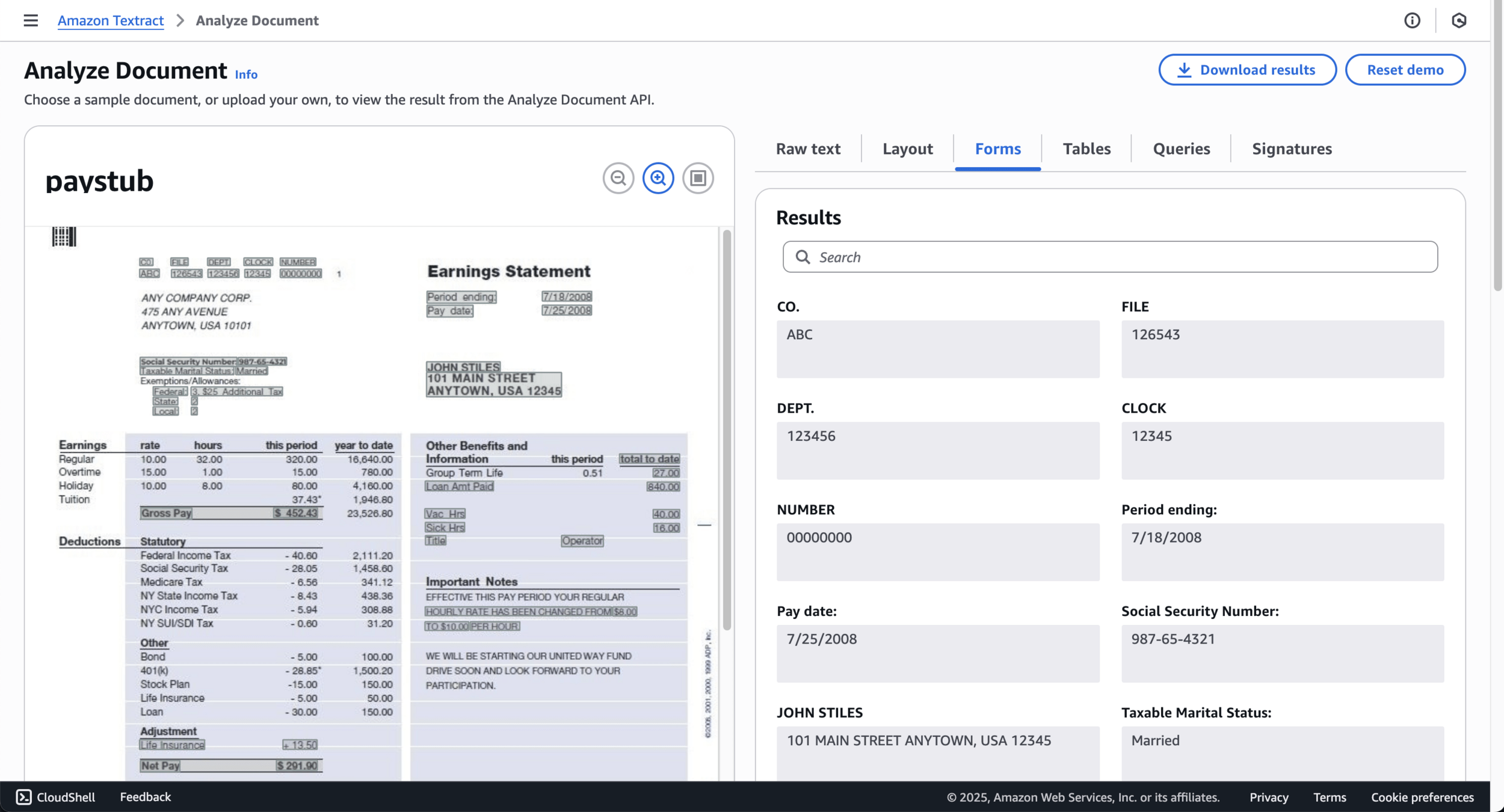Open Cookie preferences in the footer
1504x812 pixels.
click(x=1422, y=797)
